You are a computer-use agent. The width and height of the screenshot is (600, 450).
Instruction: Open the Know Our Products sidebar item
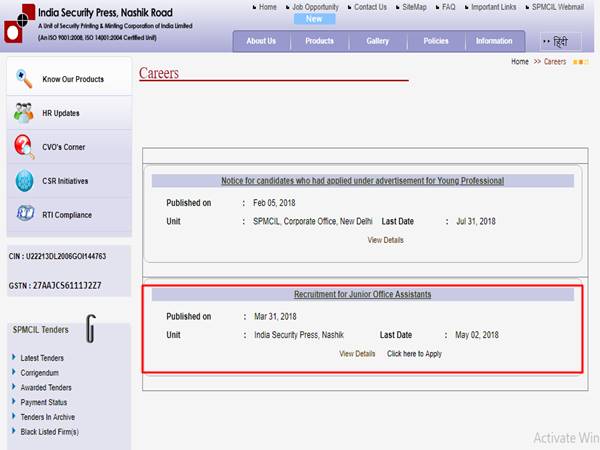[69, 79]
